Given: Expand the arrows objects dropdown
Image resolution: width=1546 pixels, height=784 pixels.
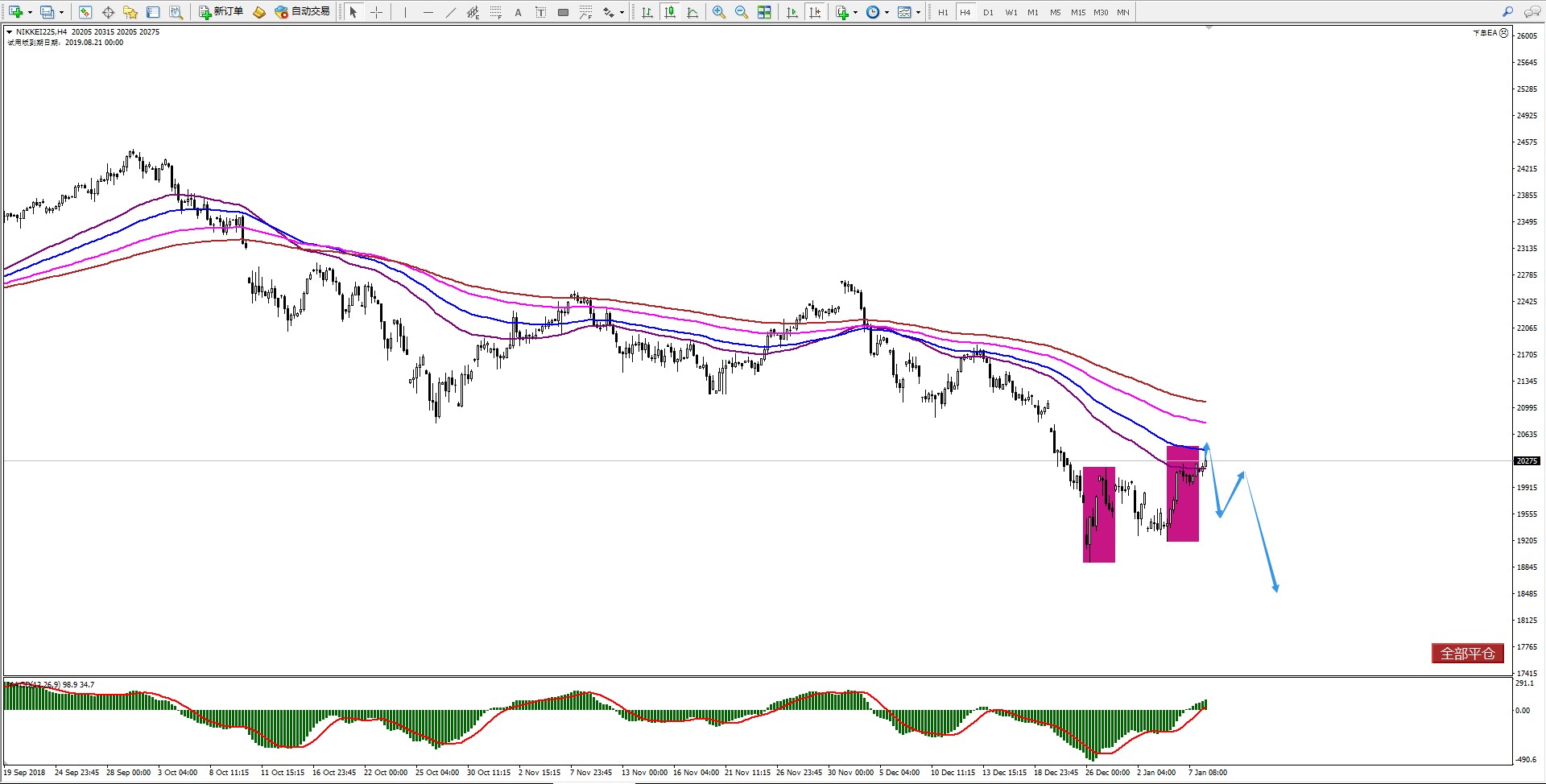Looking at the screenshot, I should click(622, 12).
